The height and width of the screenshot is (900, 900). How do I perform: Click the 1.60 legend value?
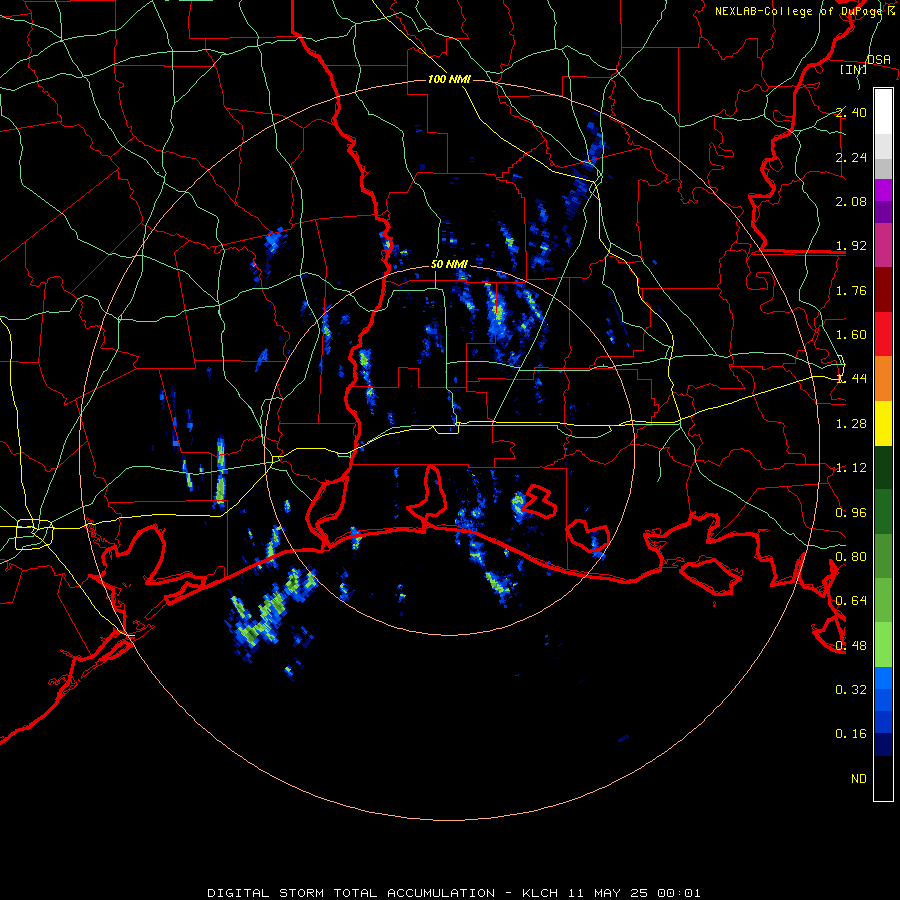(851, 335)
